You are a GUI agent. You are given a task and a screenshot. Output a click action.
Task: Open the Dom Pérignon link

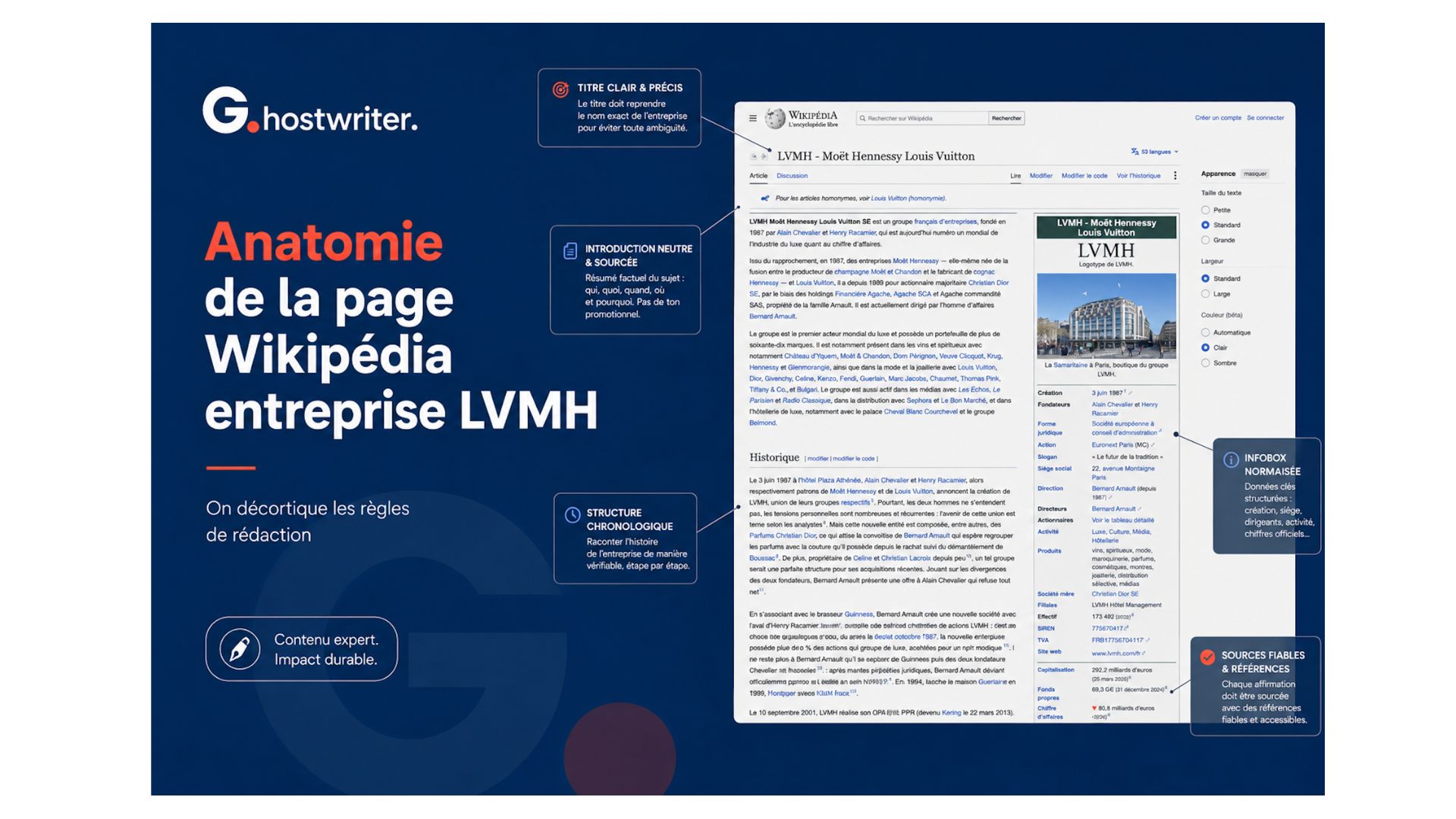914,356
